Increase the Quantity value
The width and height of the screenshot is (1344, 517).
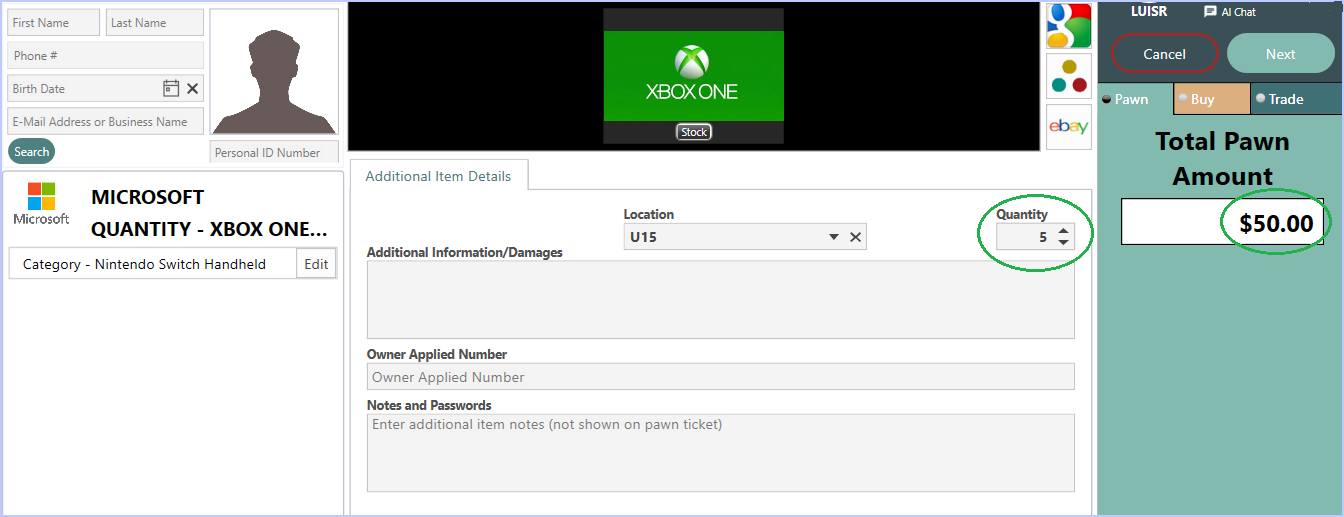[x=1063, y=231]
